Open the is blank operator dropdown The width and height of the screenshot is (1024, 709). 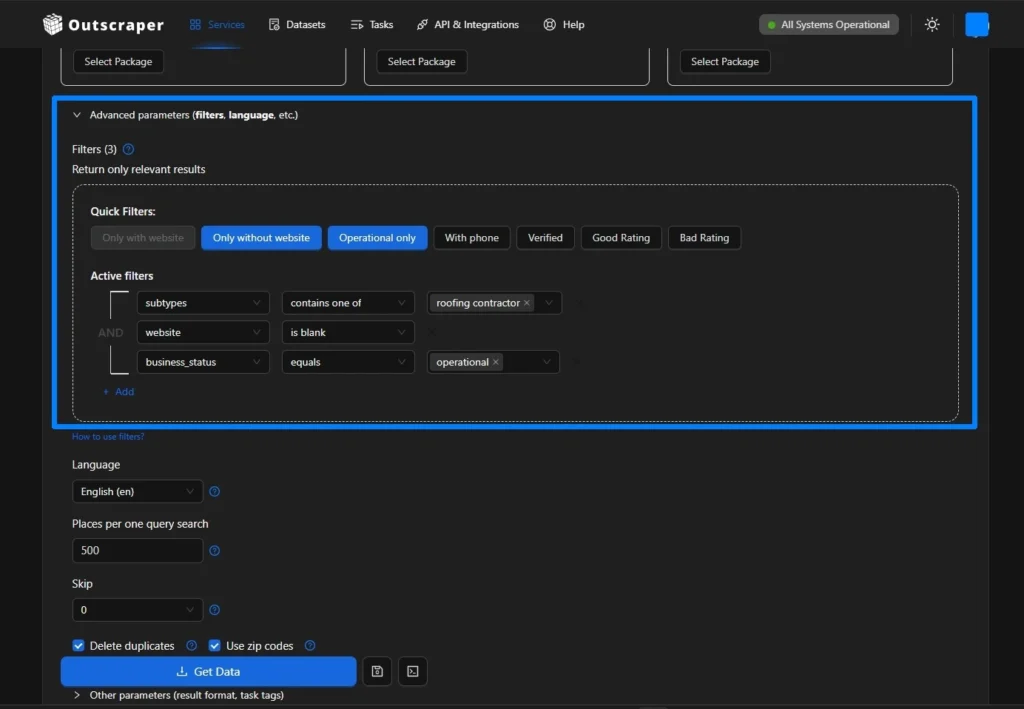click(348, 332)
